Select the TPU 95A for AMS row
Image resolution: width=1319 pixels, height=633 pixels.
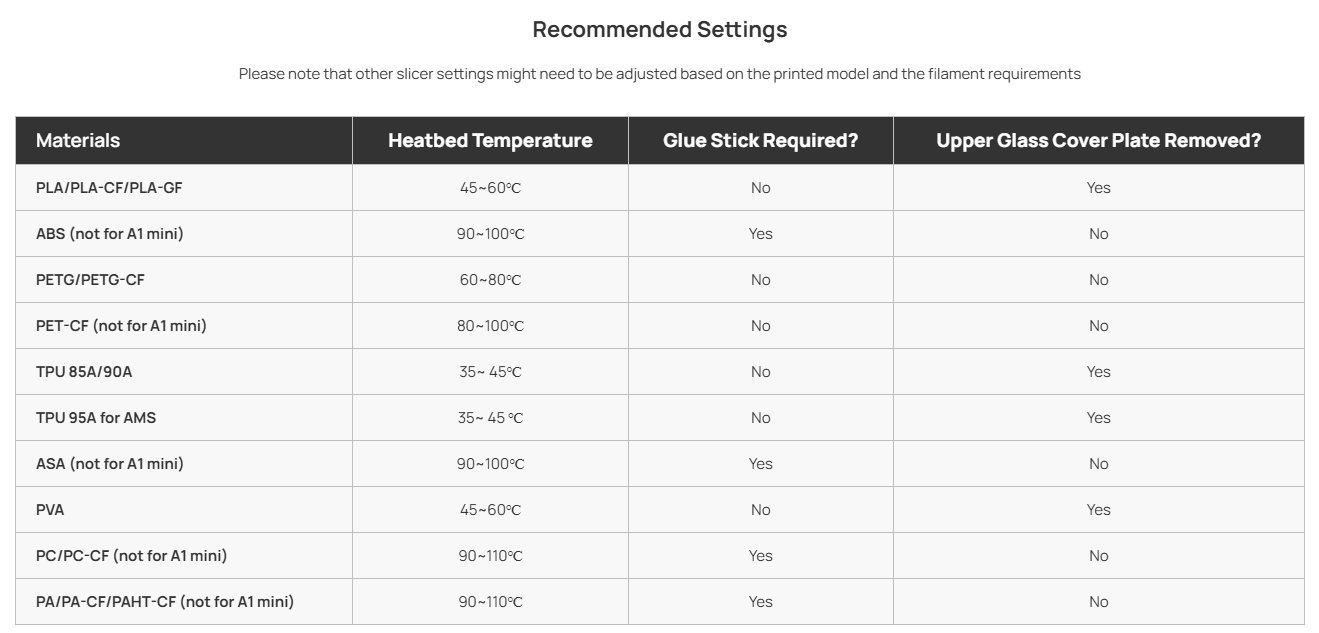pyautogui.click(x=660, y=418)
